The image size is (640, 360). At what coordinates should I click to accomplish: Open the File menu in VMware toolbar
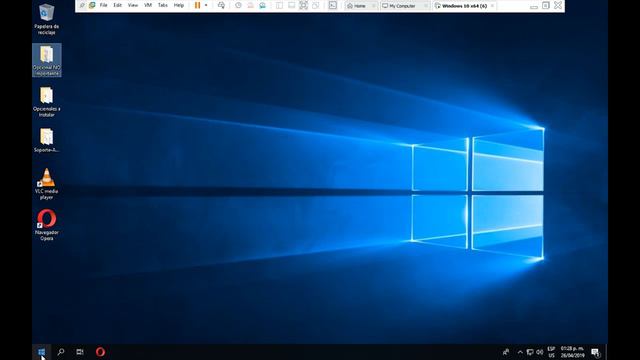pos(103,5)
